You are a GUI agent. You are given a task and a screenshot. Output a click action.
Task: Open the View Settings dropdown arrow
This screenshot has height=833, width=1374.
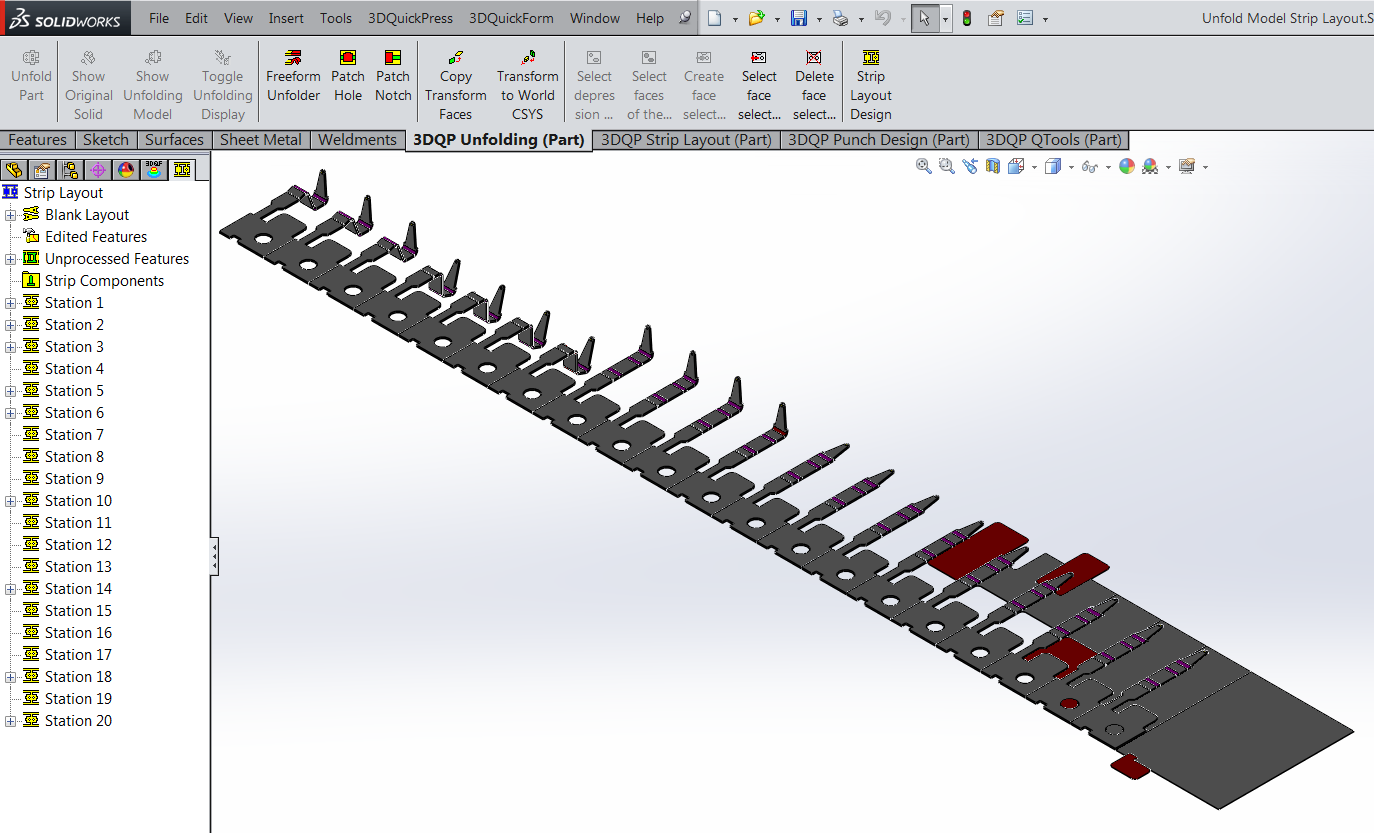[x=1205, y=167]
